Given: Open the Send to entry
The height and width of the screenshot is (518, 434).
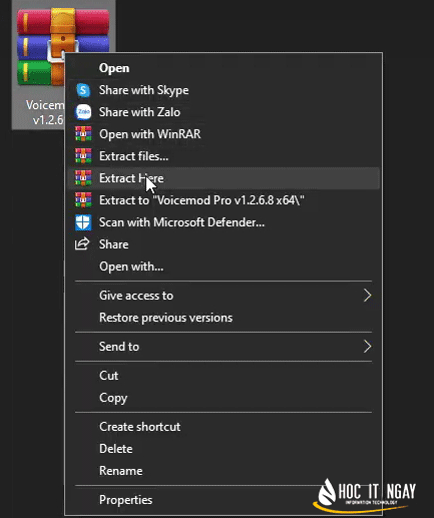Looking at the screenshot, I should click(x=223, y=347).
